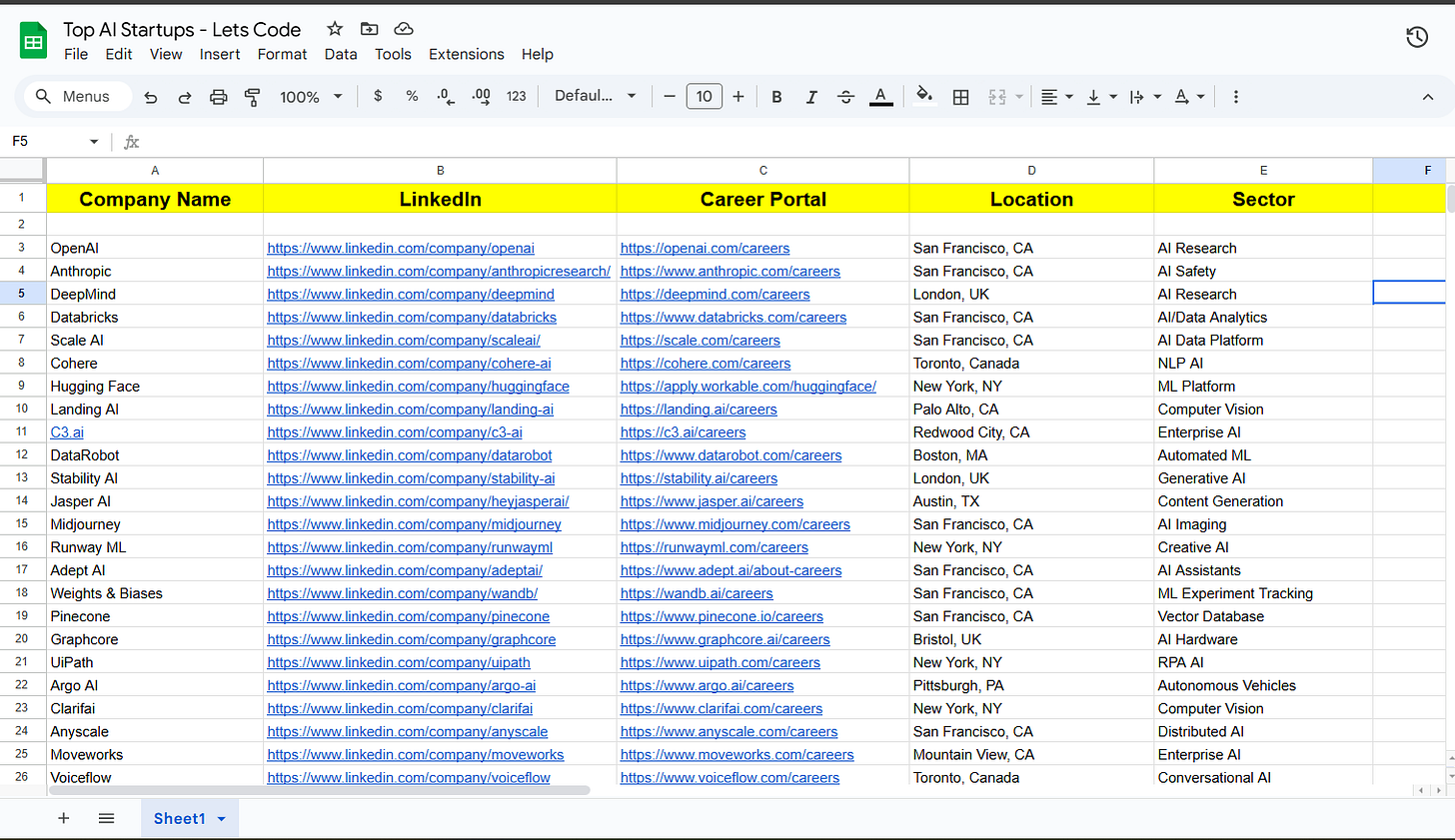Open the Insert menu
This screenshot has height=840, width=1455.
220,54
